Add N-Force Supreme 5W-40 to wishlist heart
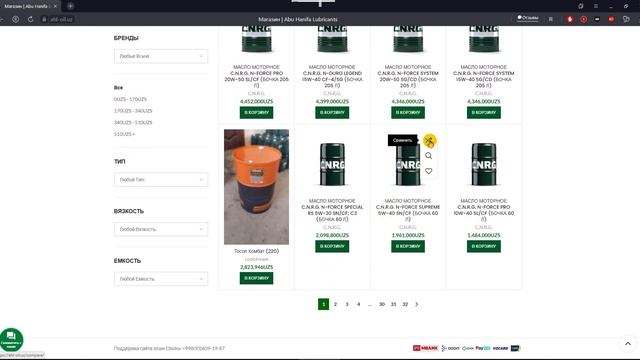Image resolution: width=640 pixels, height=360 pixels. tap(429, 171)
